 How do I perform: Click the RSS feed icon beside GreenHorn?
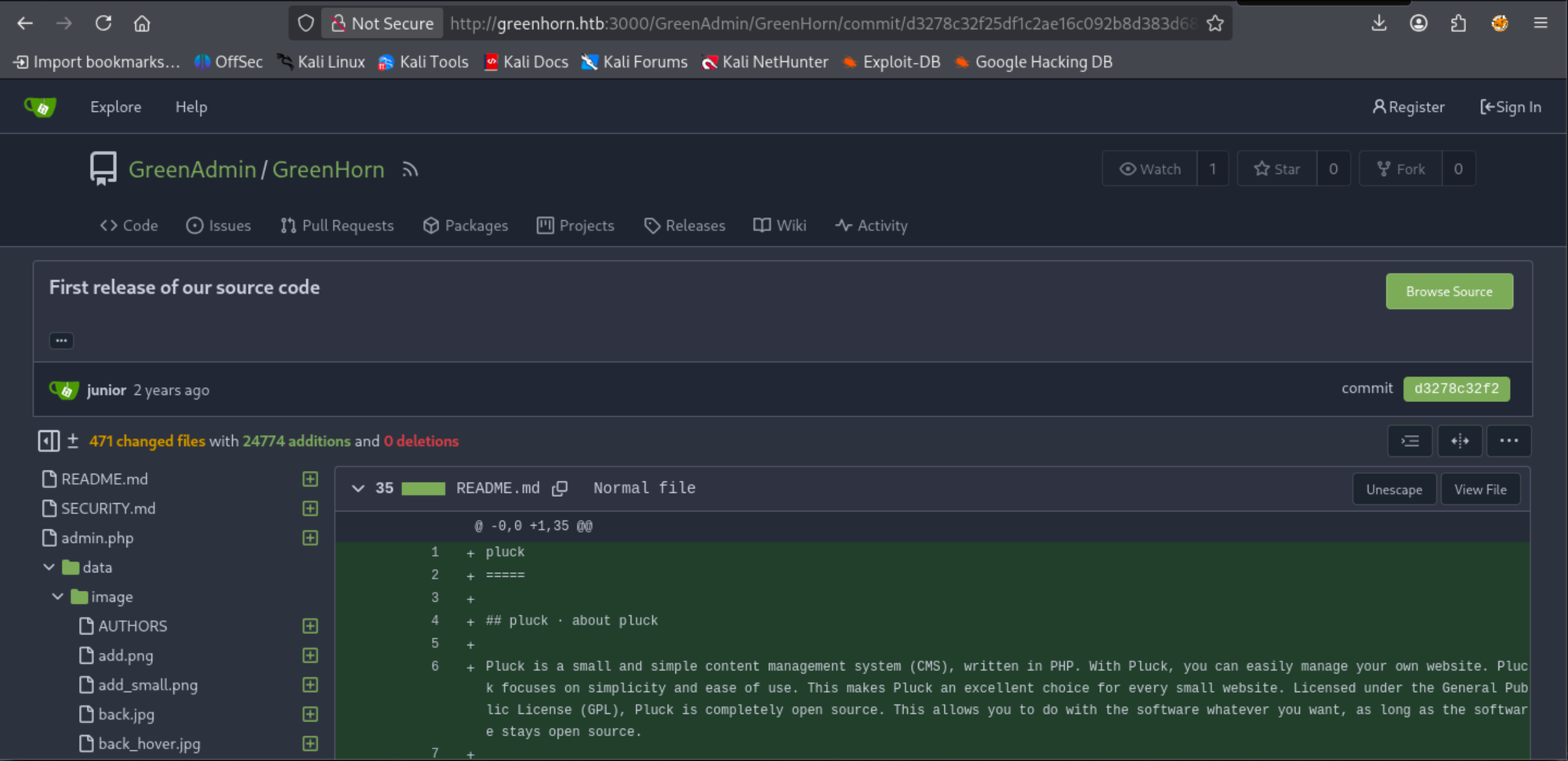pos(410,169)
